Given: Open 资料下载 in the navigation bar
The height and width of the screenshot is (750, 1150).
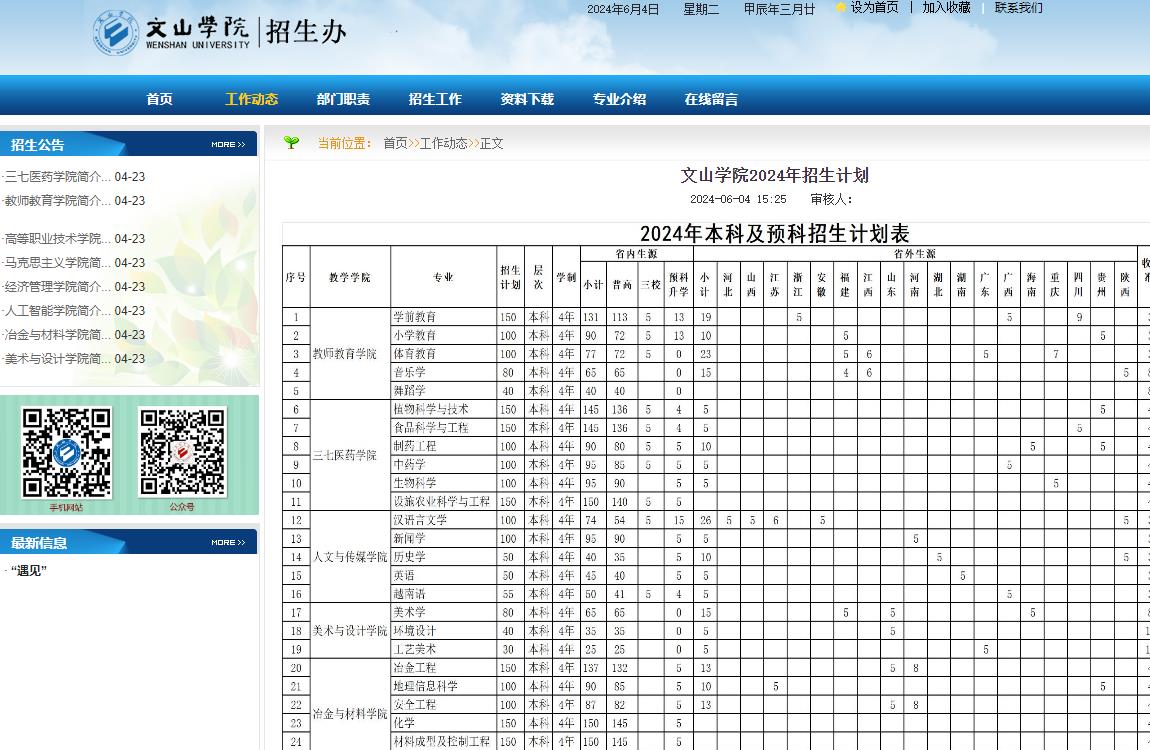Looking at the screenshot, I should point(527,99).
